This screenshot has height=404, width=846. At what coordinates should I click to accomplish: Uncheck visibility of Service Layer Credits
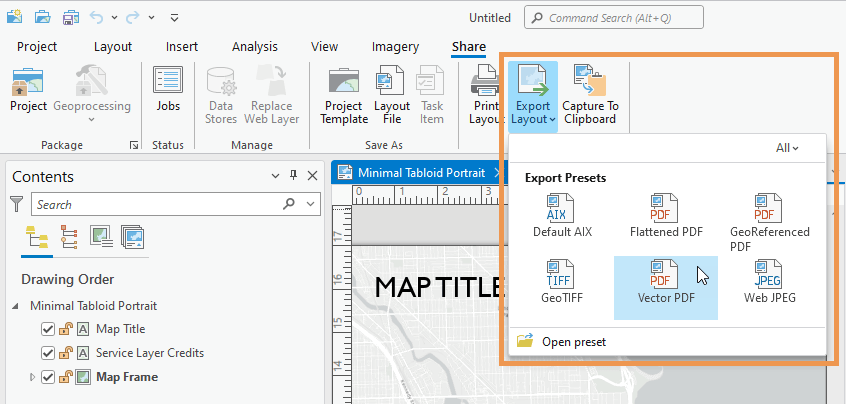pyautogui.click(x=48, y=353)
